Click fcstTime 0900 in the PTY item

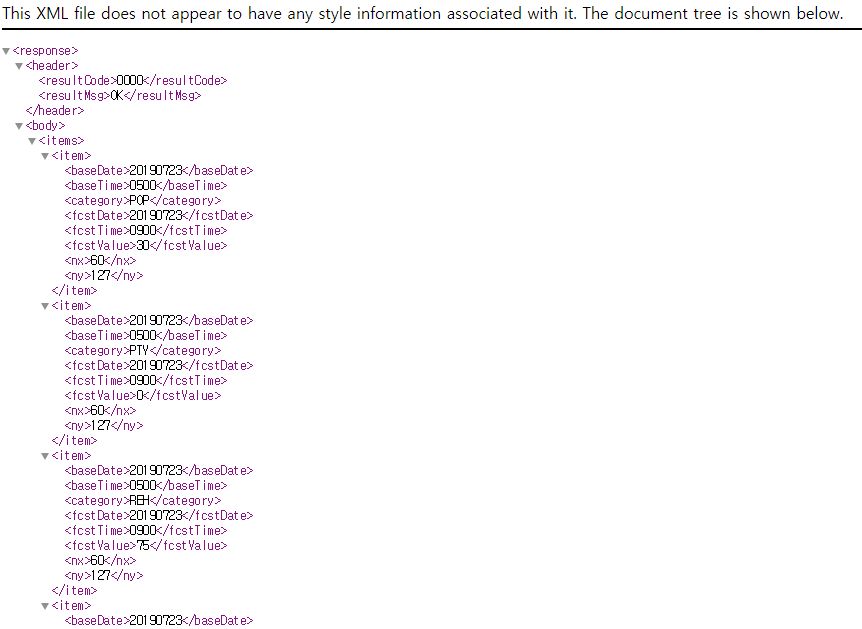pos(146,380)
